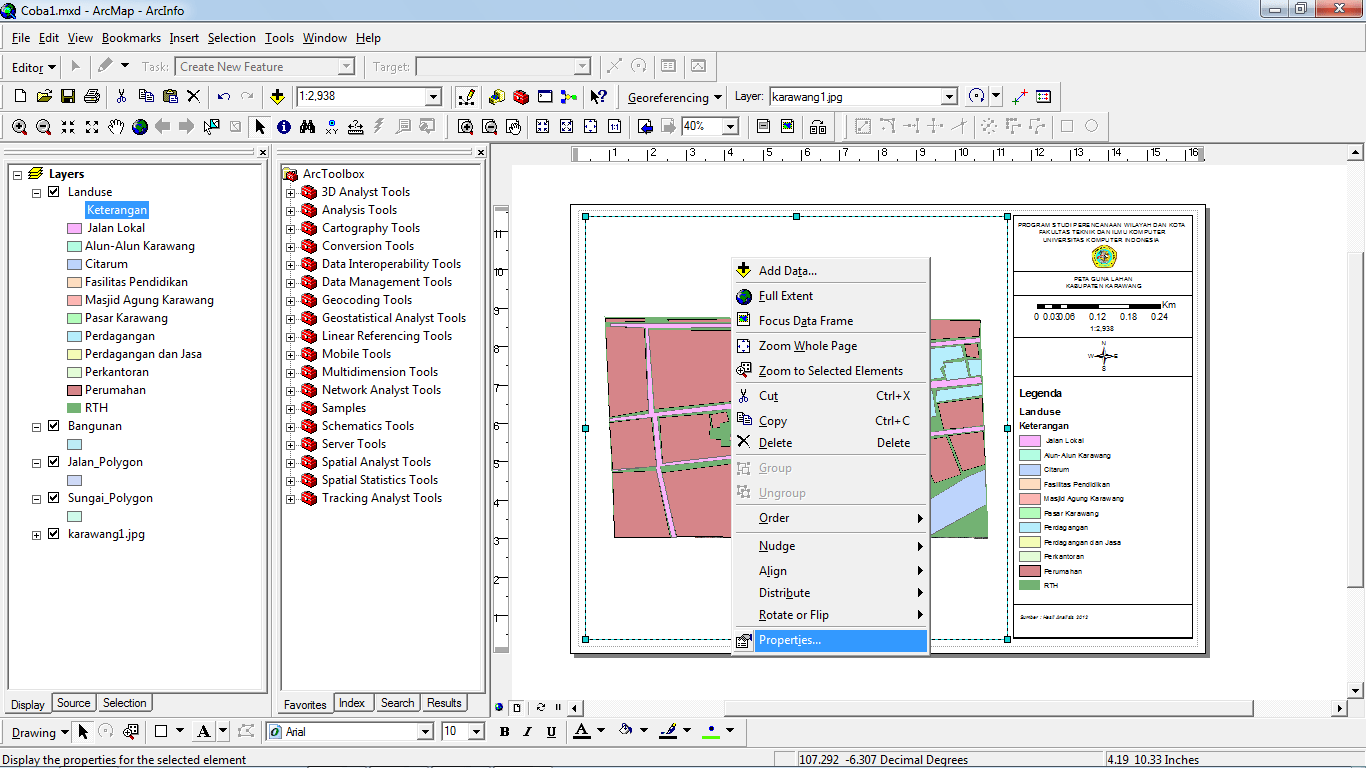Launch the ModelBuilder icon

(569, 97)
